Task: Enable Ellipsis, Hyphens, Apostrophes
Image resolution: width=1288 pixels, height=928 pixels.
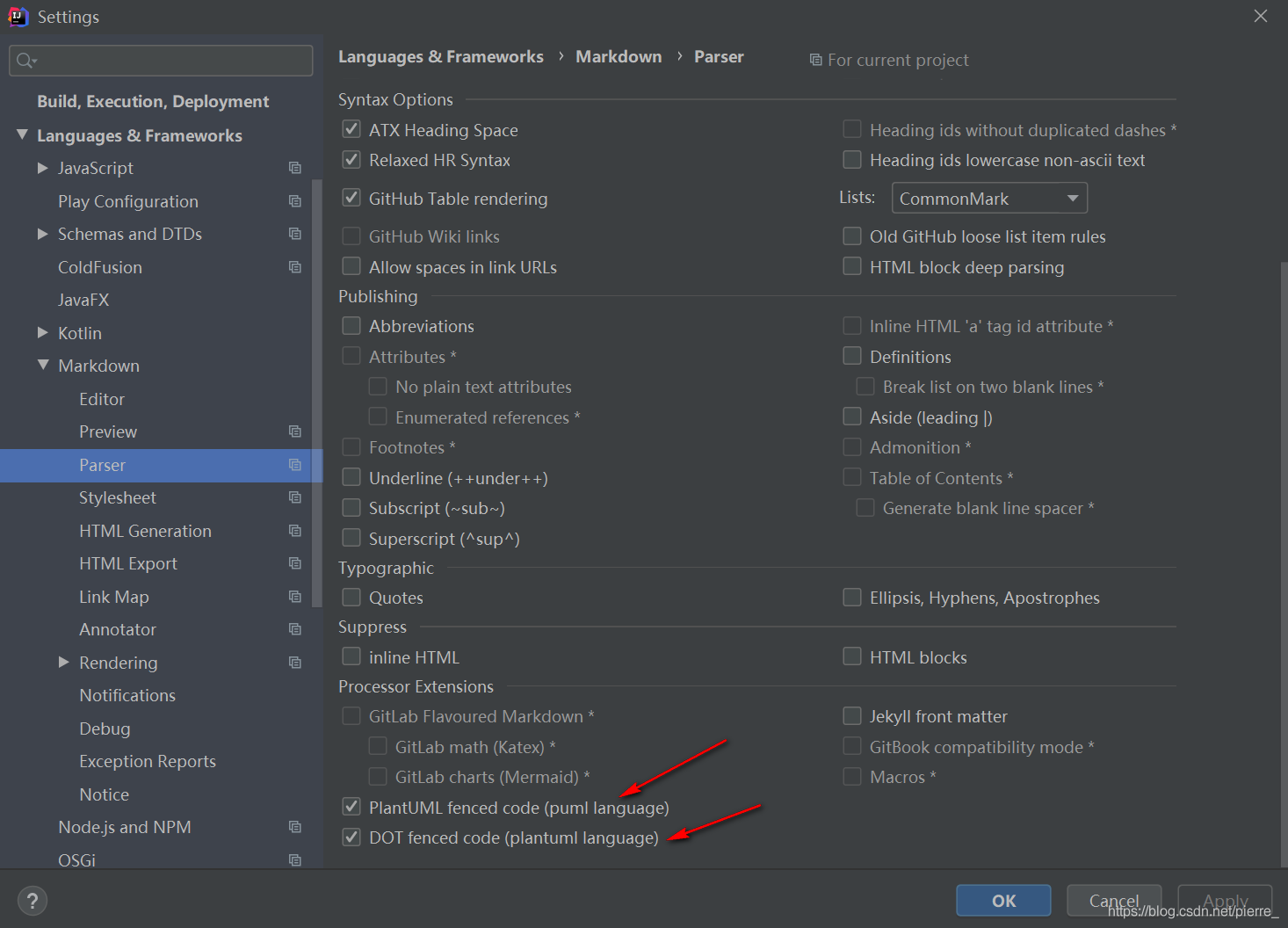Action: [852, 598]
